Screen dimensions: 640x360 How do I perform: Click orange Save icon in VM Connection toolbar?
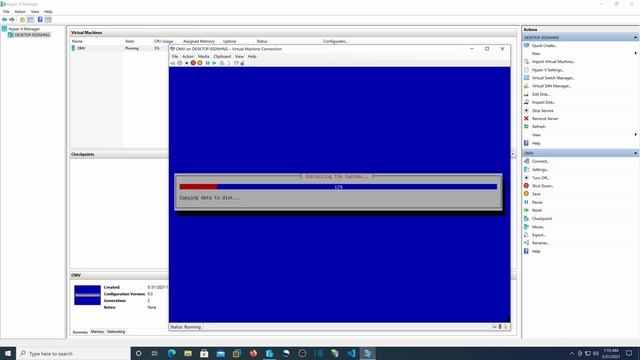coord(200,63)
